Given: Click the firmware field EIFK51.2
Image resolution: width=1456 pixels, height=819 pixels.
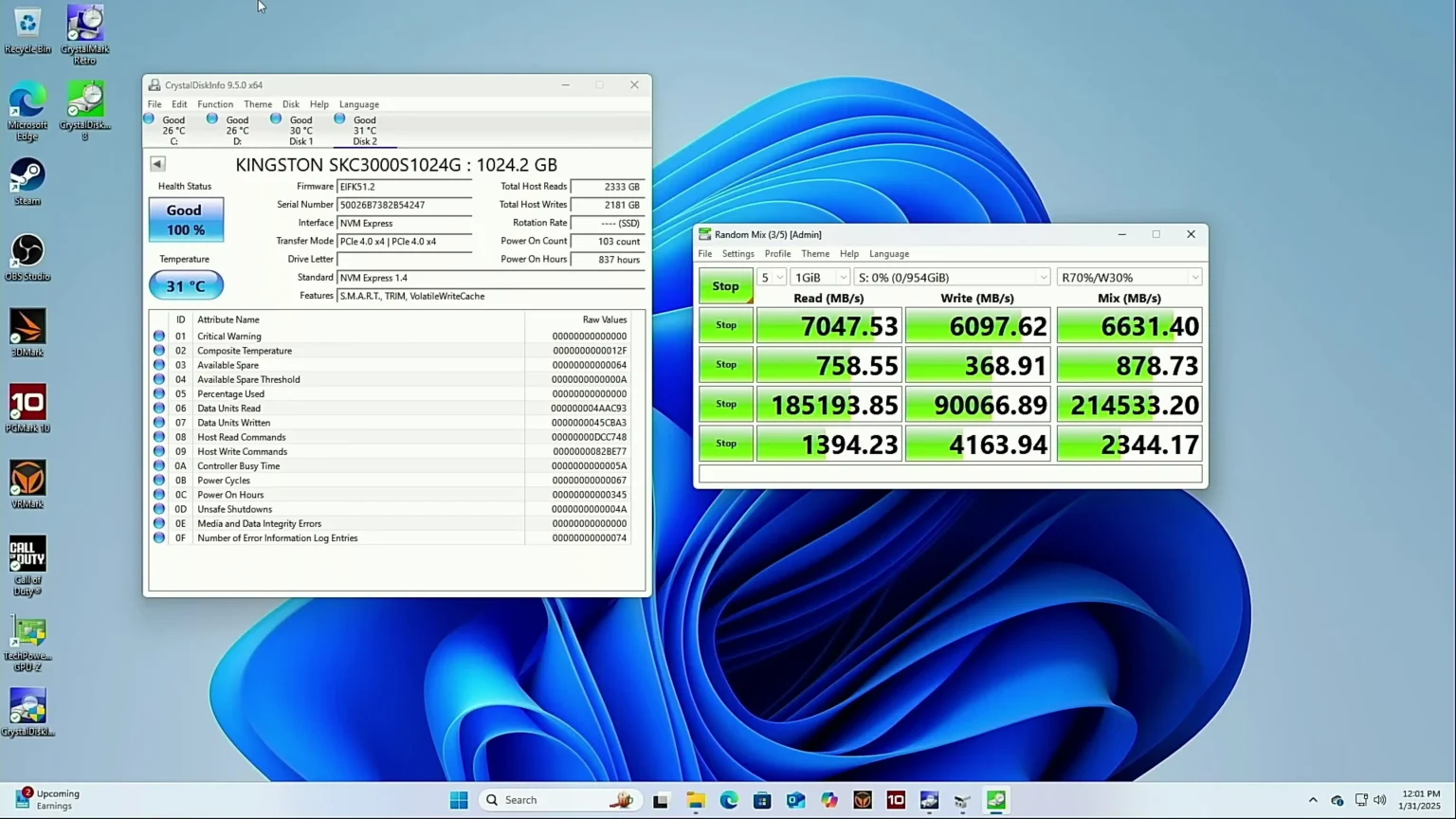Looking at the screenshot, I should (405, 187).
